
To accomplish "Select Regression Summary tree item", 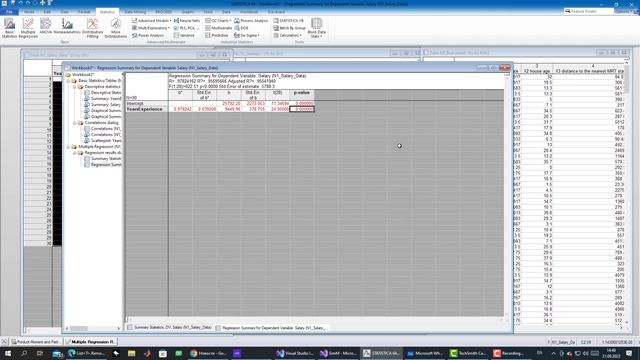I will coord(103,164).
